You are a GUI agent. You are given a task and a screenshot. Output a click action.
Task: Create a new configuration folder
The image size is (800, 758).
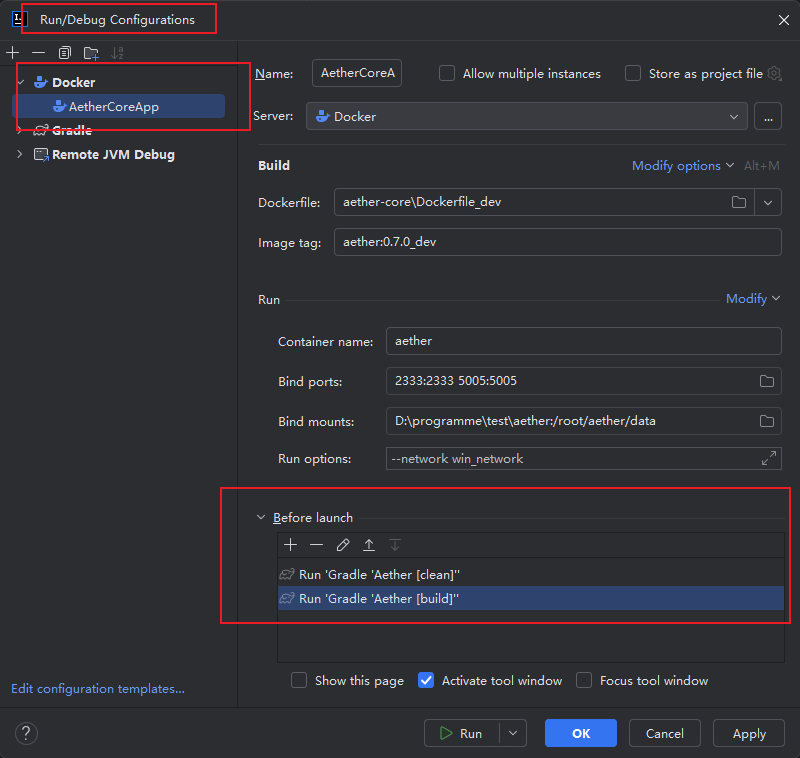tap(91, 53)
